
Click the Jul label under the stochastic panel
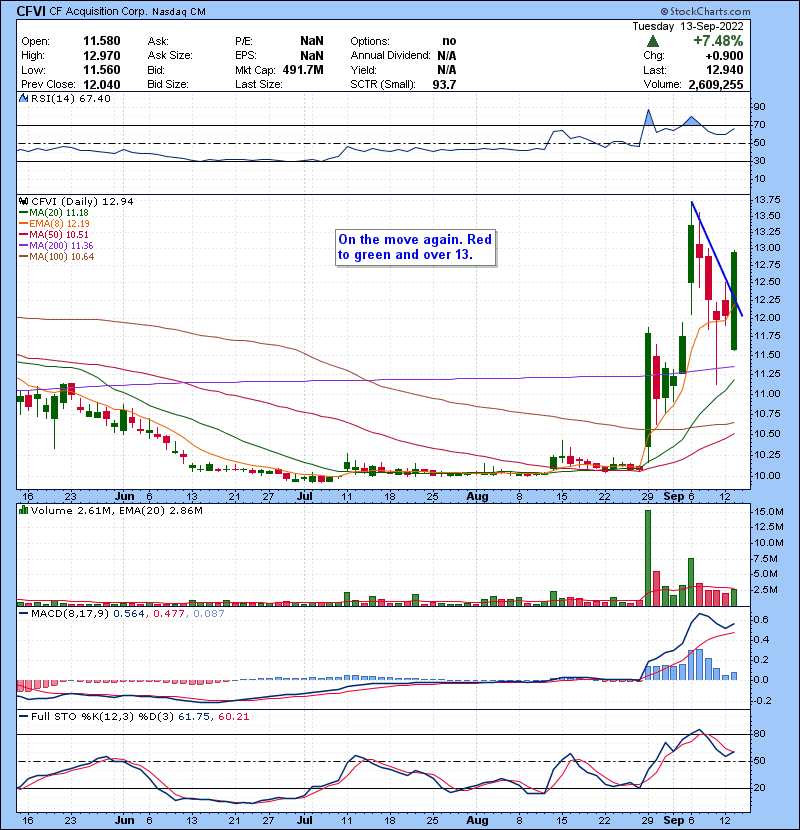click(304, 820)
